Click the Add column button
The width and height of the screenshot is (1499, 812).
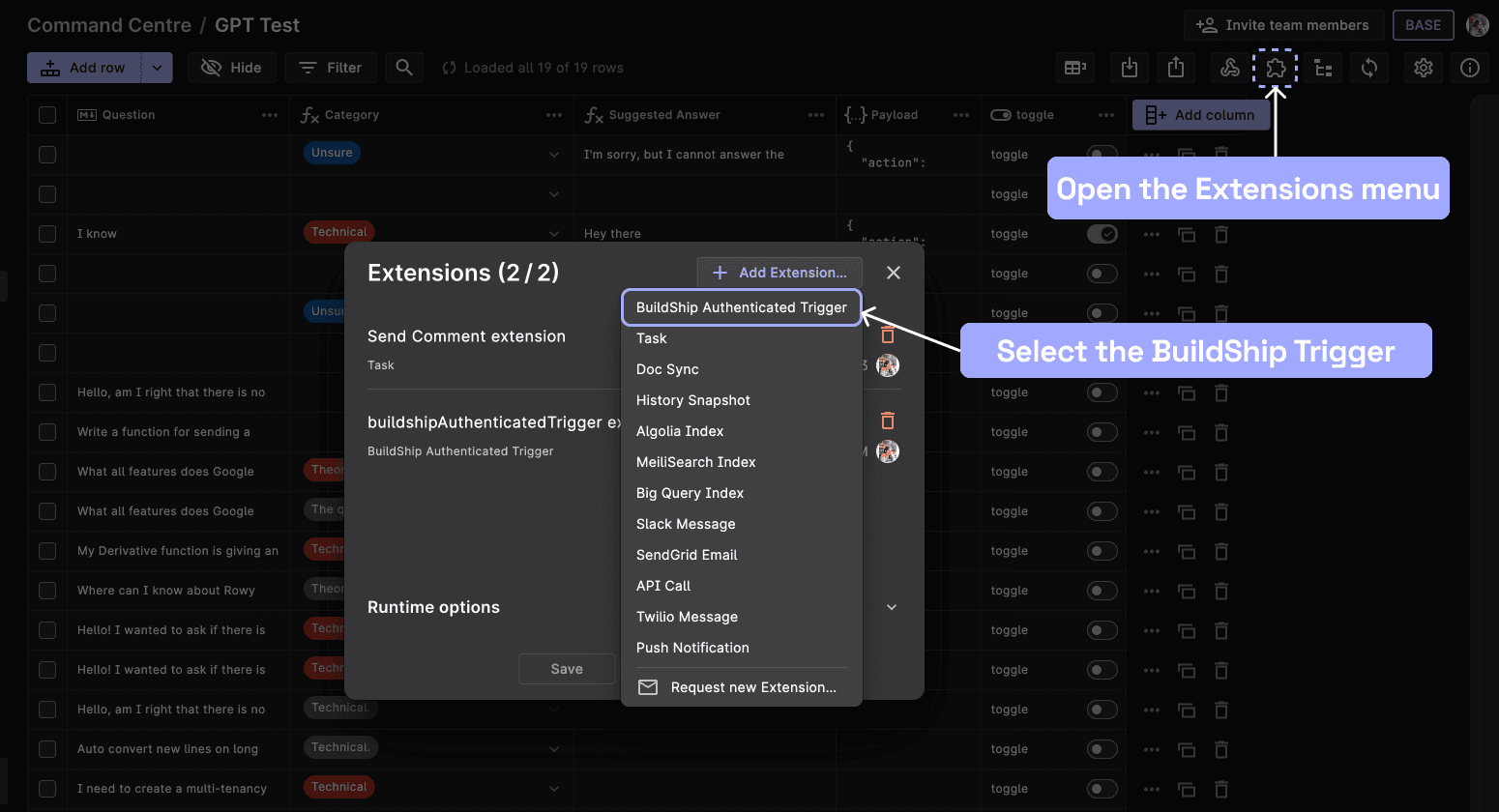tap(1200, 115)
